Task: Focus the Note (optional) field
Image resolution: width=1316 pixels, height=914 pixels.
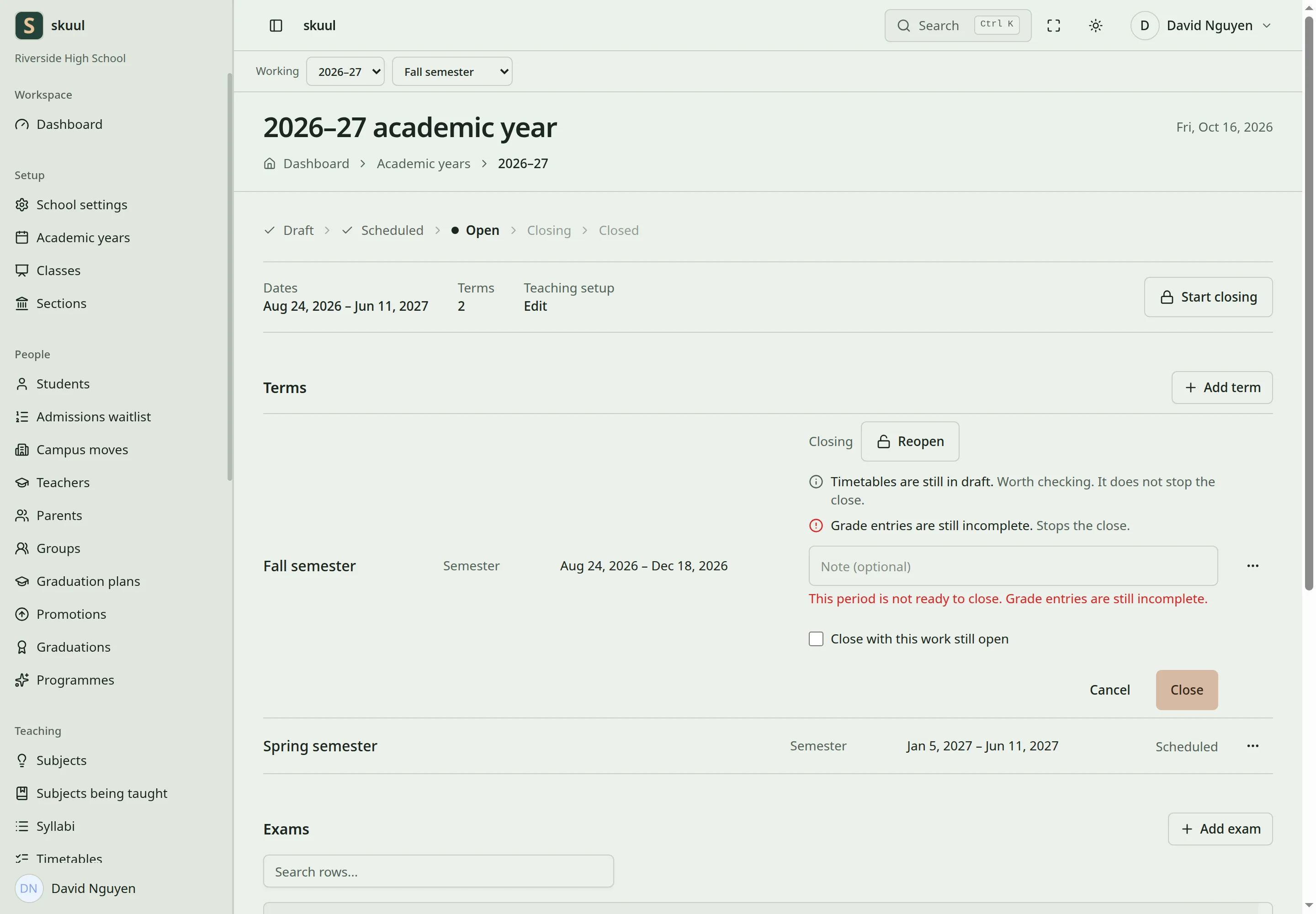Action: click(x=1013, y=566)
